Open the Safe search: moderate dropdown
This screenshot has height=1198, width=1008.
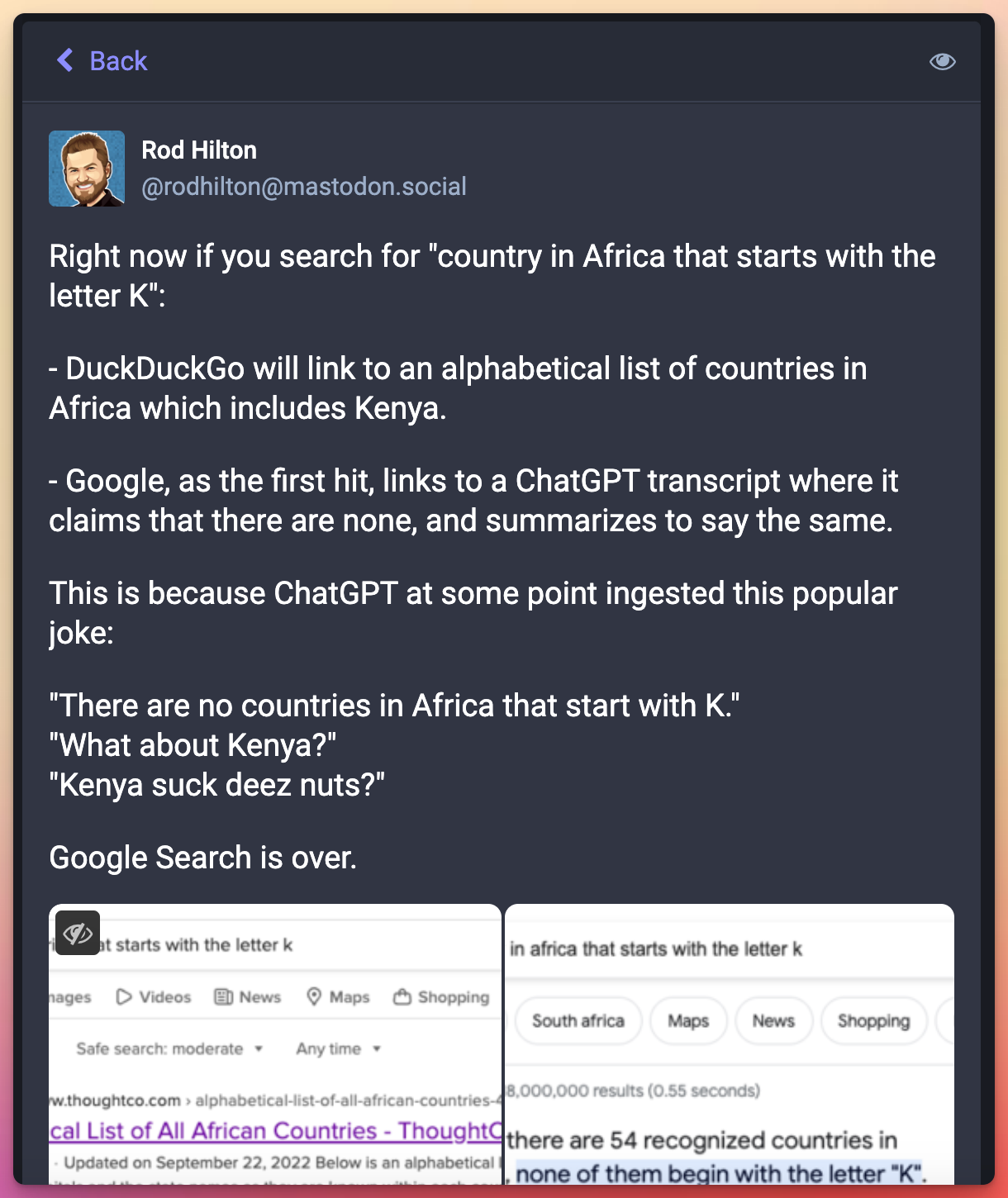(x=169, y=1048)
